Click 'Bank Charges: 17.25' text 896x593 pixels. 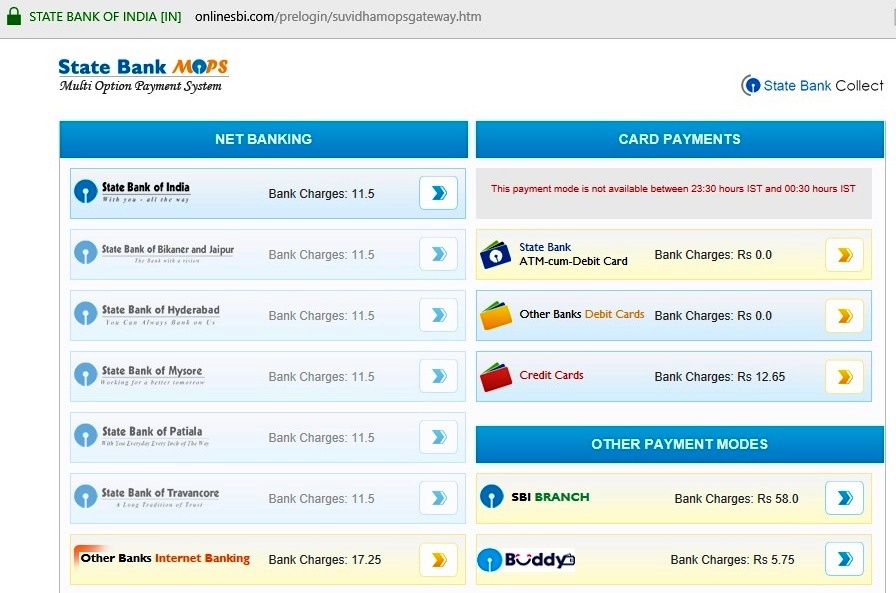[x=325, y=560]
